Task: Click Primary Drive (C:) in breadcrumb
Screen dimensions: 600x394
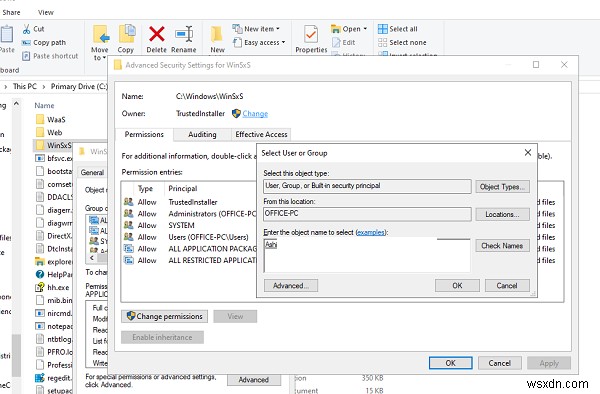Action: pos(79,87)
